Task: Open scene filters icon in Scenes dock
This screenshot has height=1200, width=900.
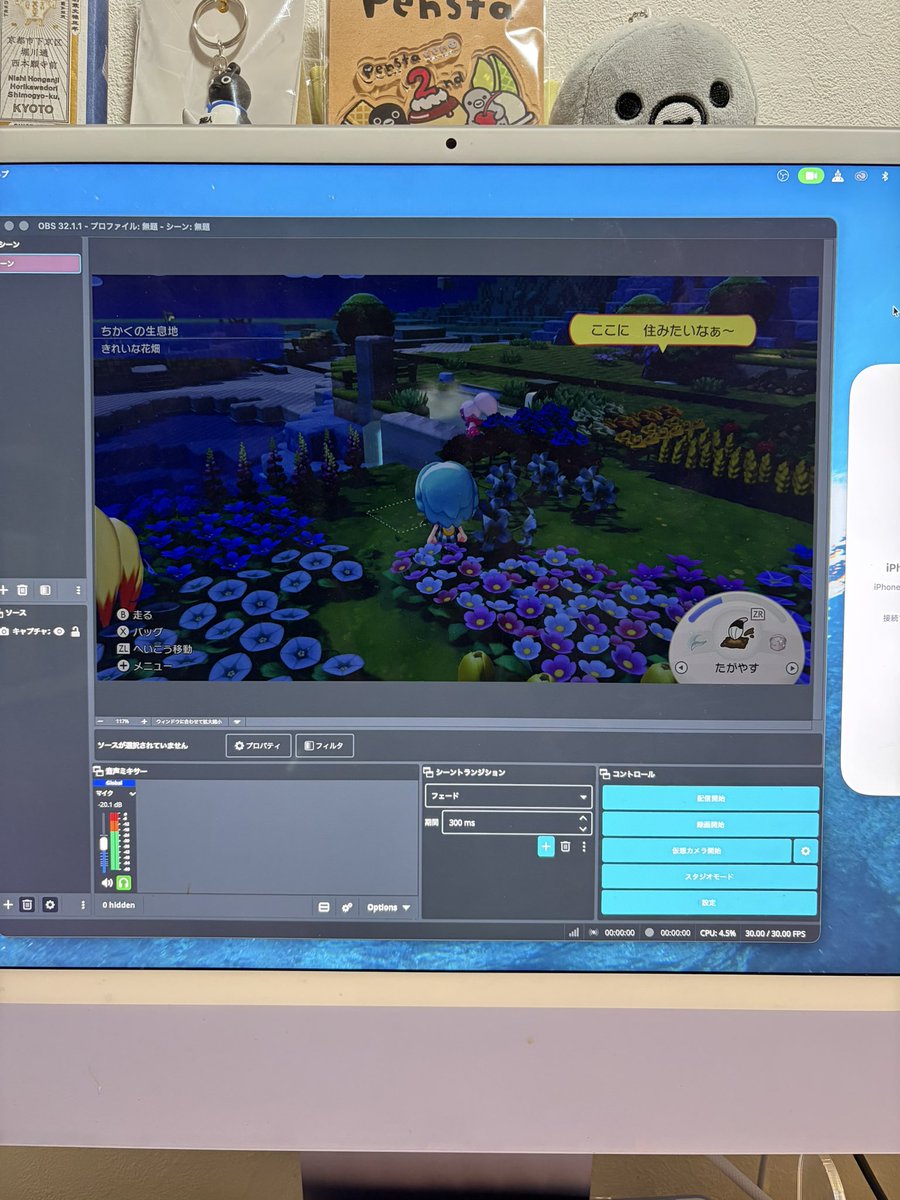Action: coord(45,591)
